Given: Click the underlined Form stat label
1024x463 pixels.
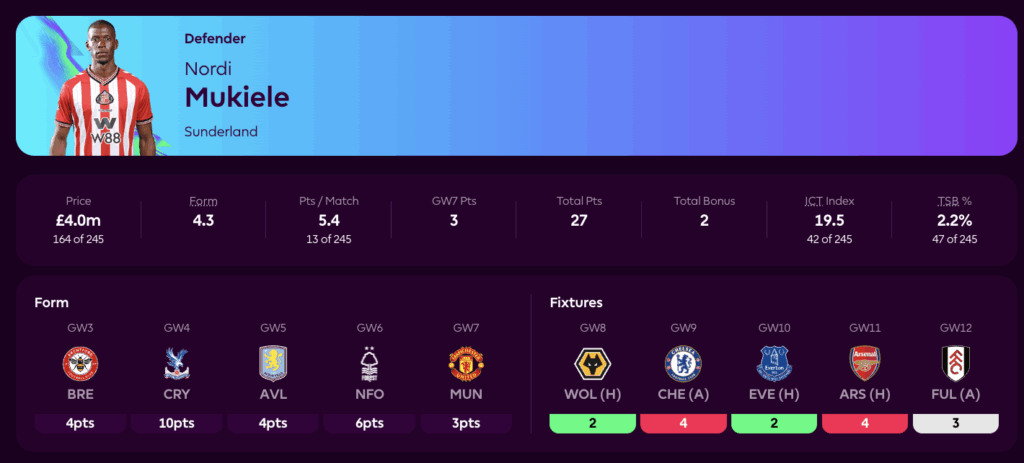Looking at the screenshot, I should (x=204, y=201).
